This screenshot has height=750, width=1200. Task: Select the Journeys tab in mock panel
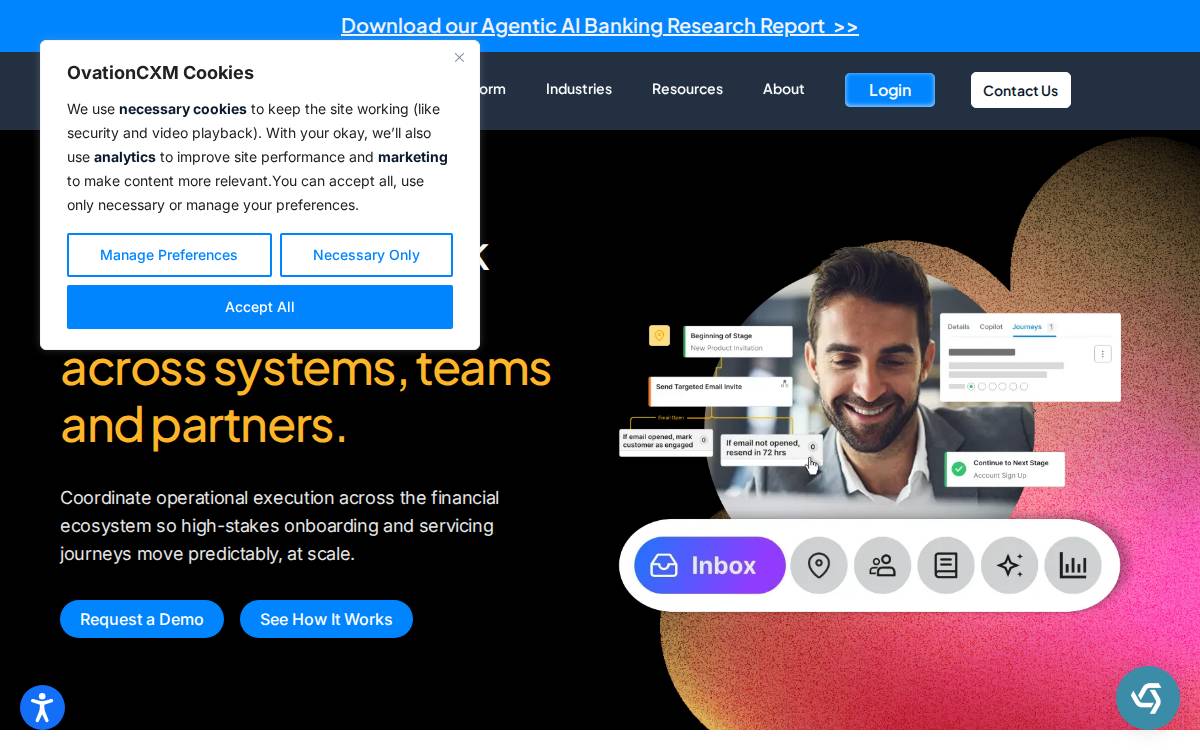pos(1027,326)
